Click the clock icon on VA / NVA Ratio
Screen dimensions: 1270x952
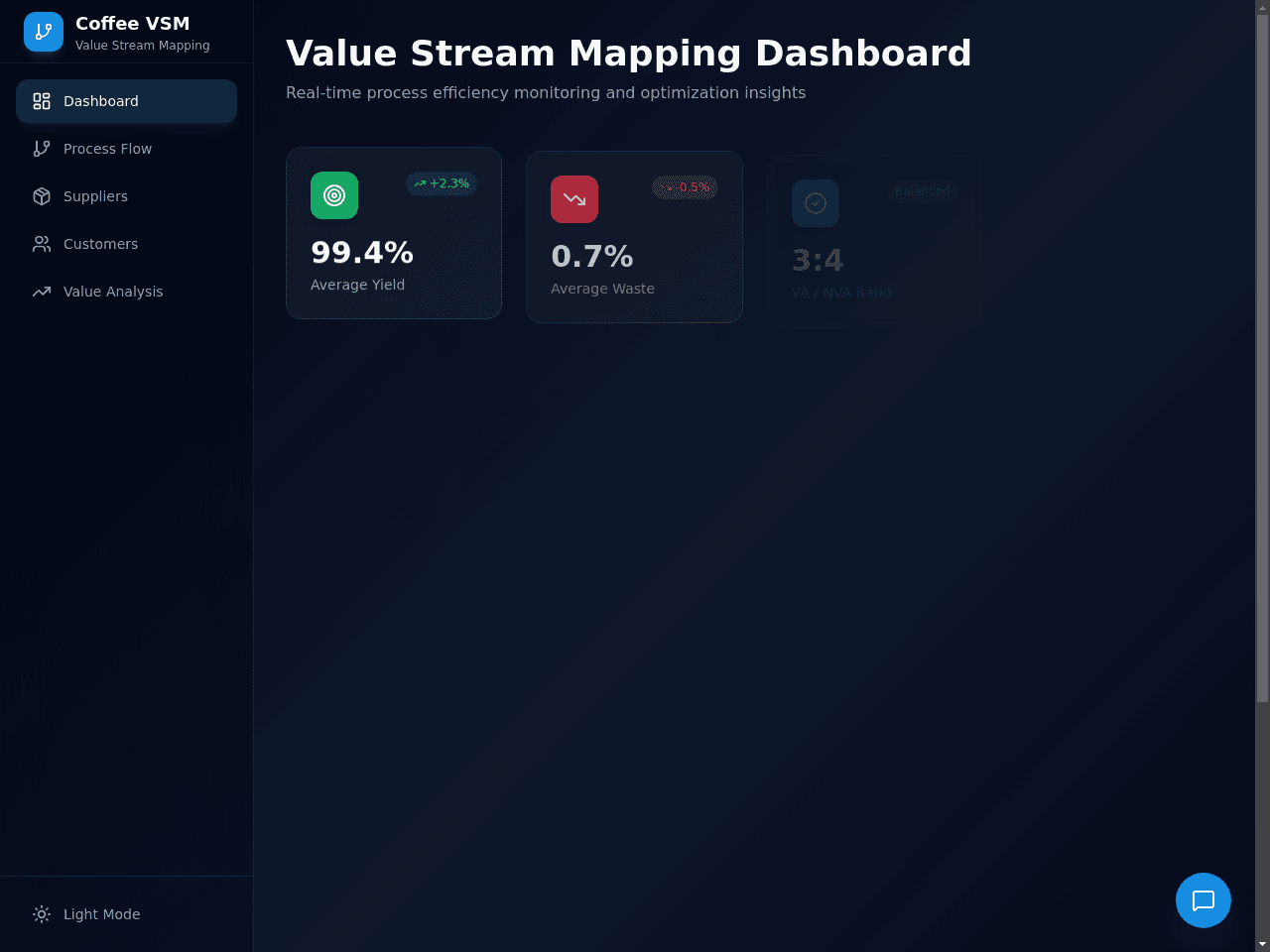click(816, 203)
